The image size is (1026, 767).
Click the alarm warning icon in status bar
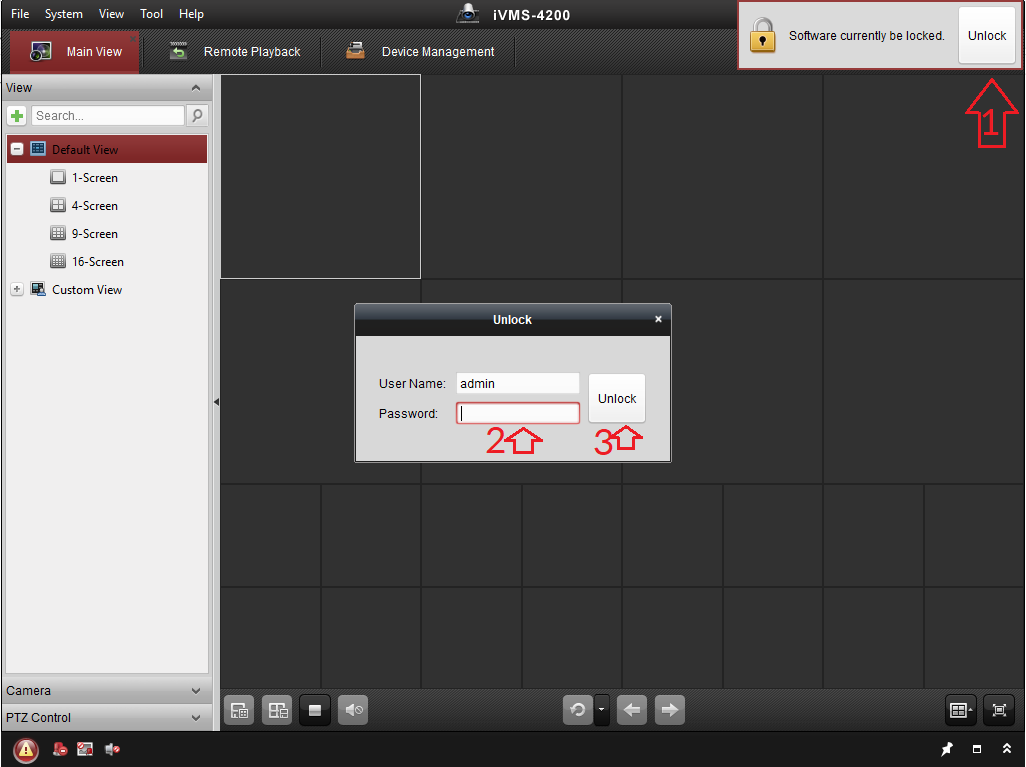[26, 749]
